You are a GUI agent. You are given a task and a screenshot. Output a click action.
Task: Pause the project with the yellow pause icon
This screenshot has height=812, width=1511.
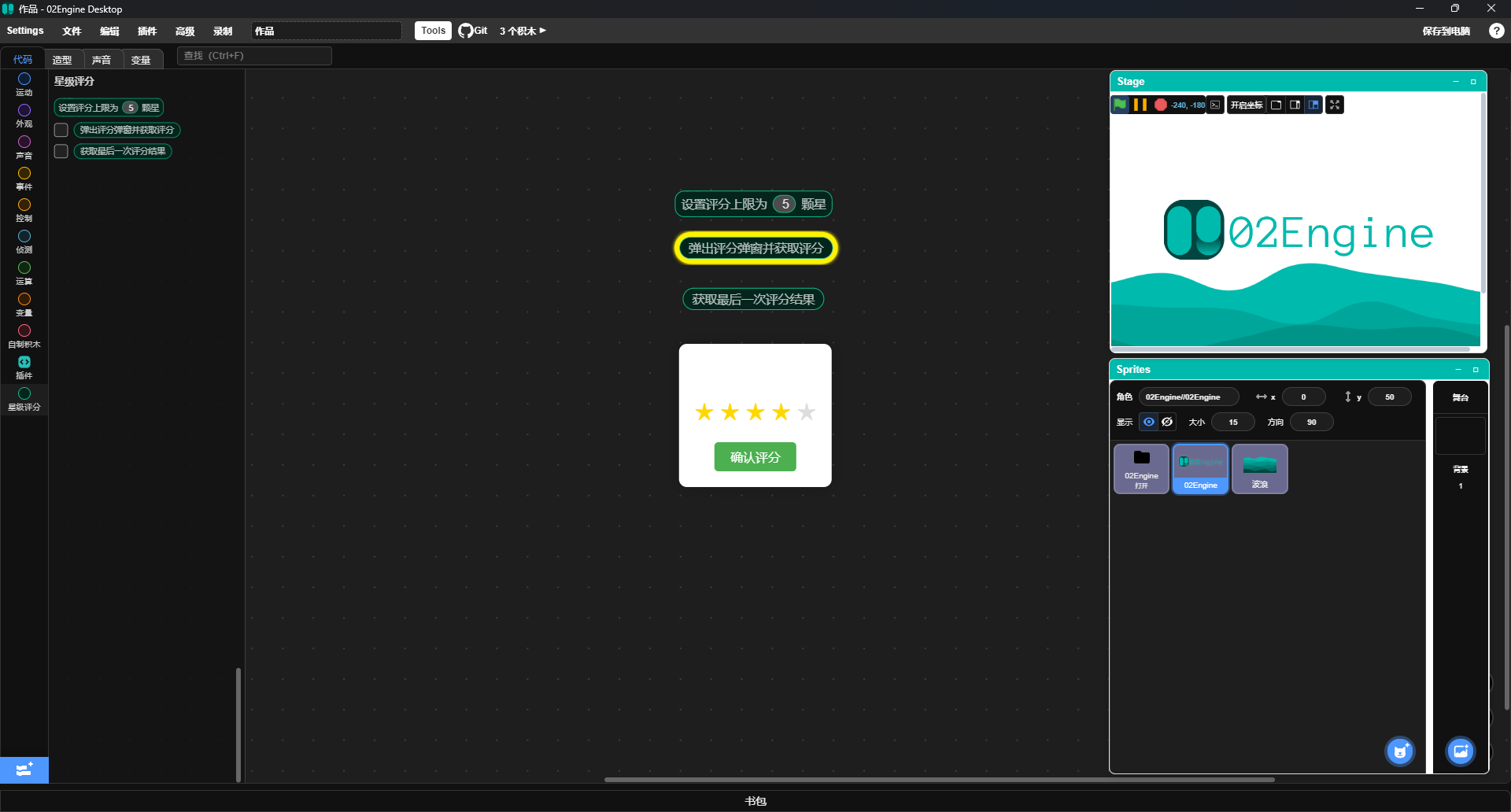pyautogui.click(x=1140, y=105)
